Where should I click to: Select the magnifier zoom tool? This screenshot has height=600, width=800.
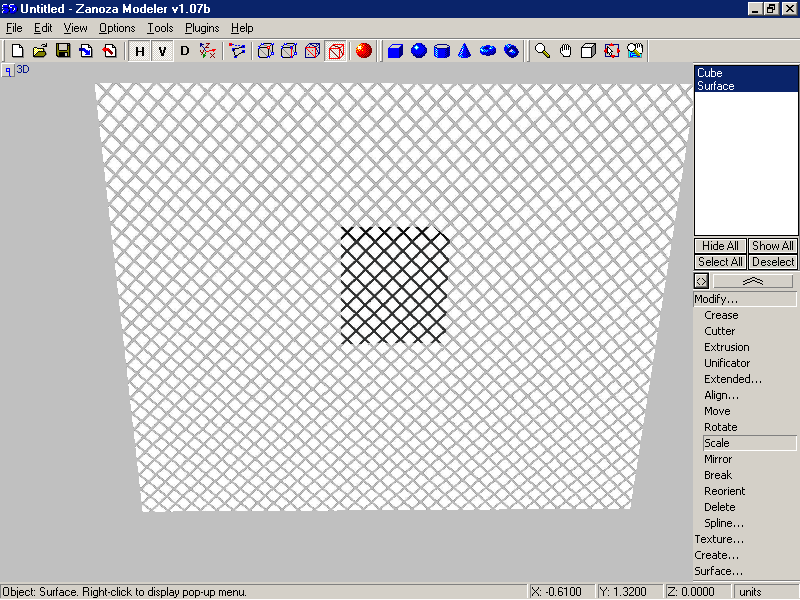542,51
